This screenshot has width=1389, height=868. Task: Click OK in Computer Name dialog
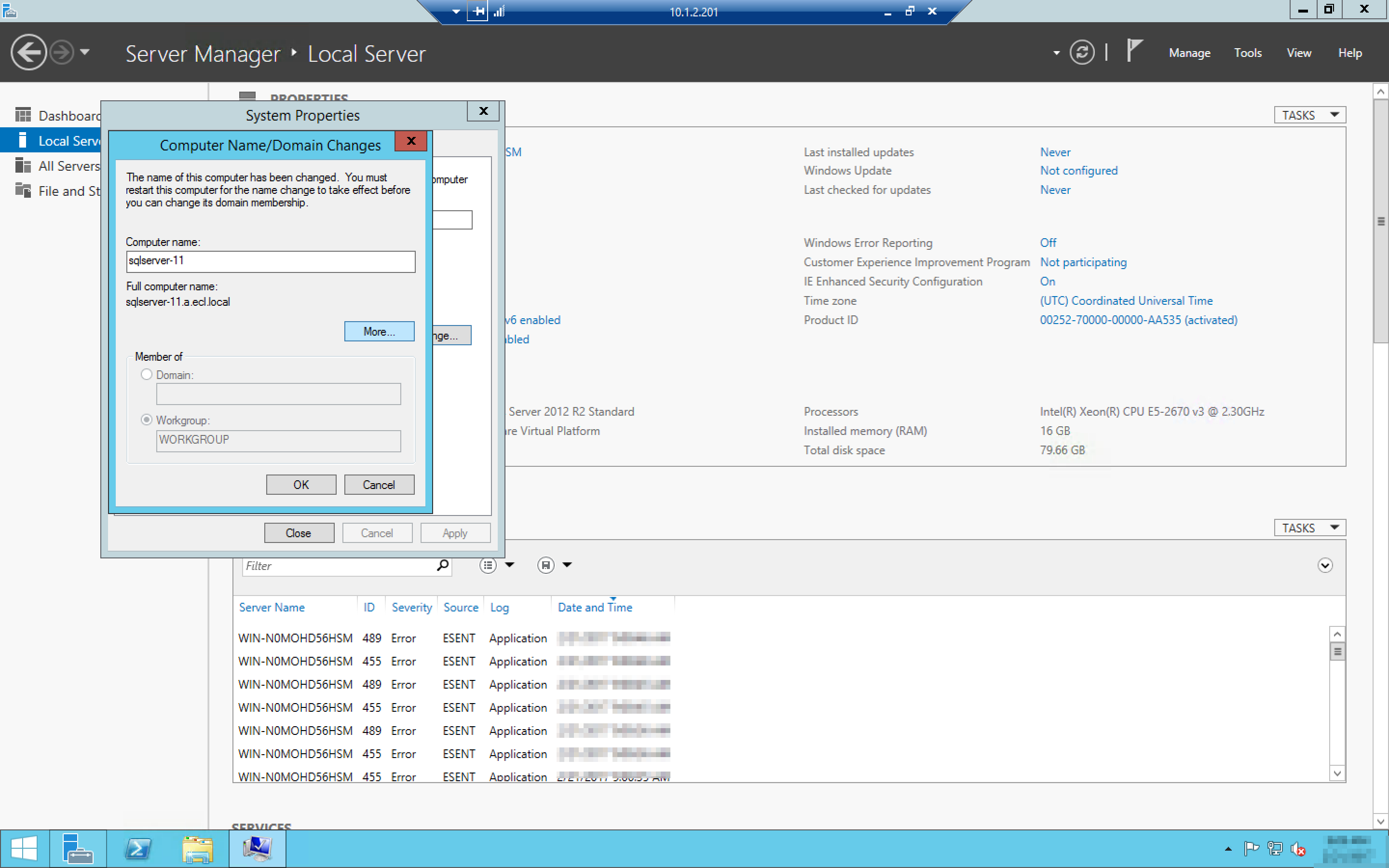tap(301, 485)
